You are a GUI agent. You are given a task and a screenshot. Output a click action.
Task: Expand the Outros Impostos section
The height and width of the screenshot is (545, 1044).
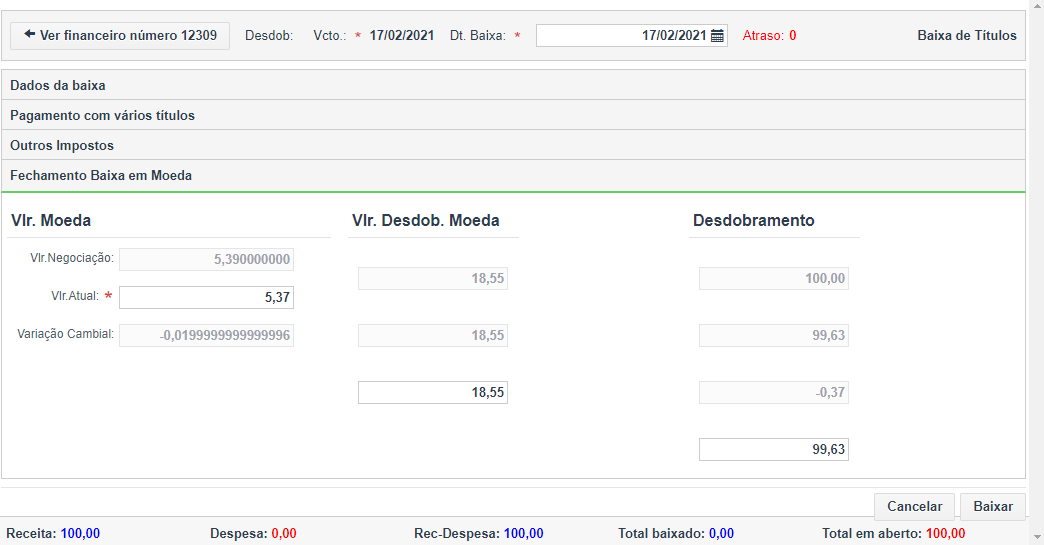[x=513, y=145]
